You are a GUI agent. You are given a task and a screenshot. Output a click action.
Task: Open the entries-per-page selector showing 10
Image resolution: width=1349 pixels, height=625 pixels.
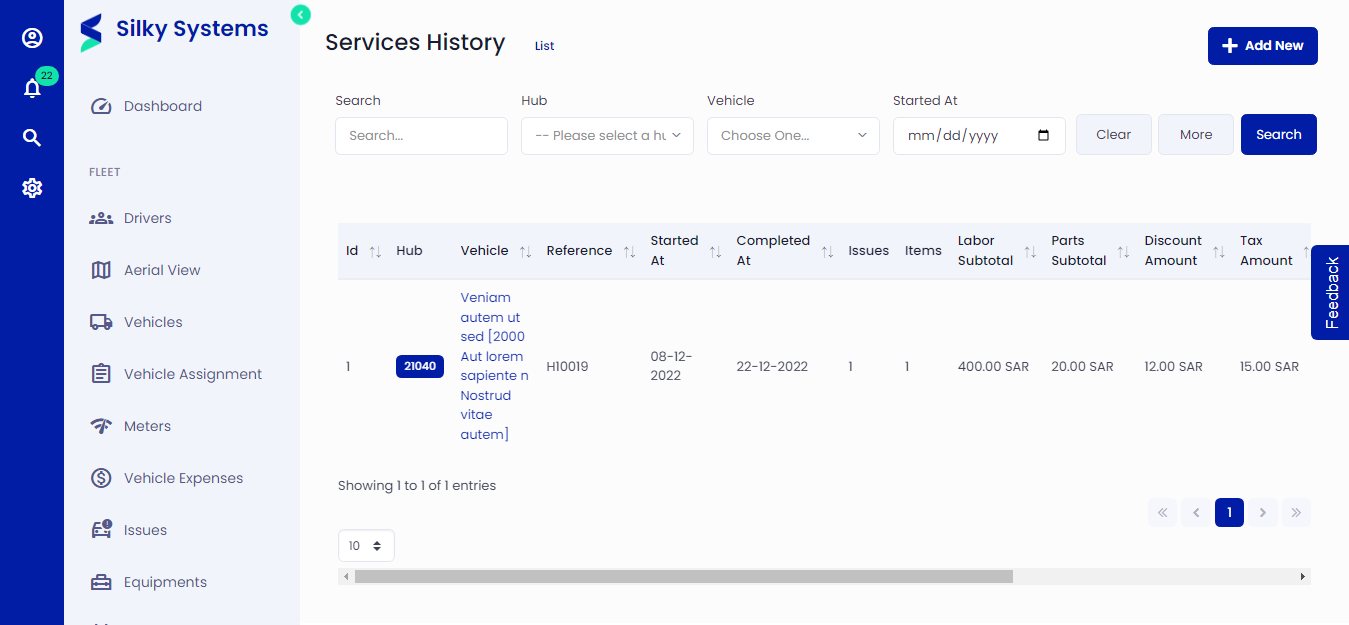tap(365, 545)
